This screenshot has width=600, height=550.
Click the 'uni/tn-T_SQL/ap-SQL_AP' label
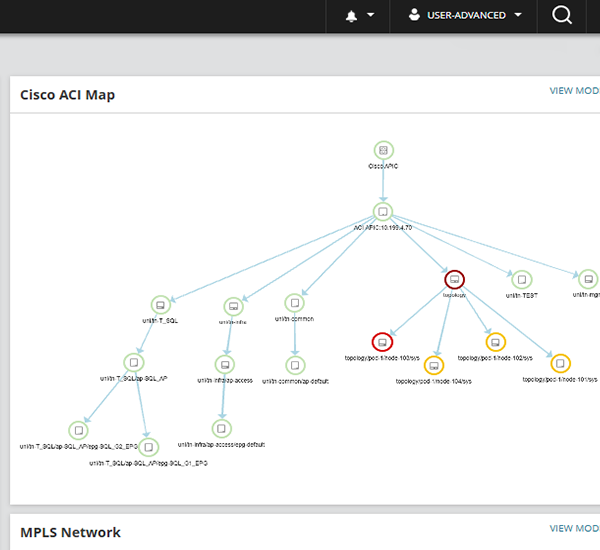134,379
